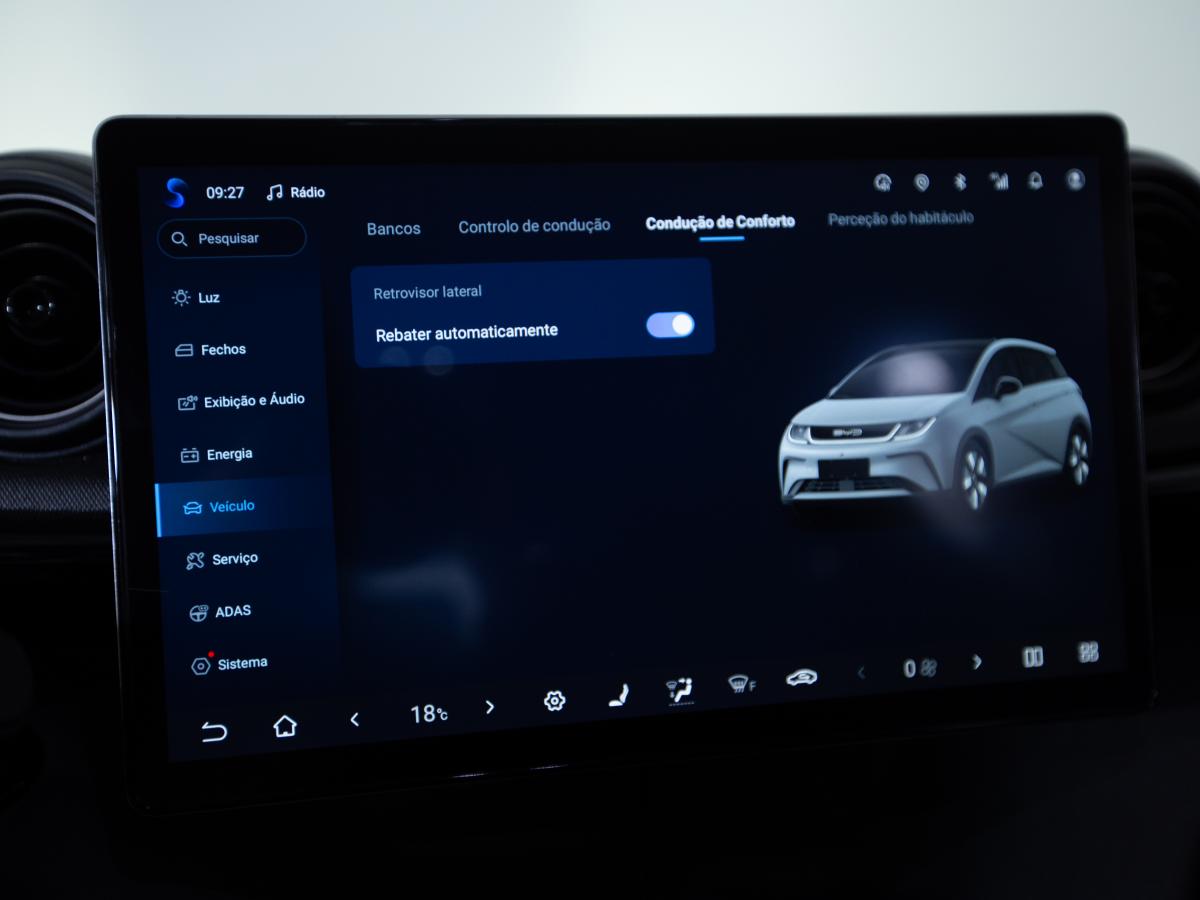Decrease temperature with left chevron
This screenshot has height=900, width=1200.
(354, 719)
